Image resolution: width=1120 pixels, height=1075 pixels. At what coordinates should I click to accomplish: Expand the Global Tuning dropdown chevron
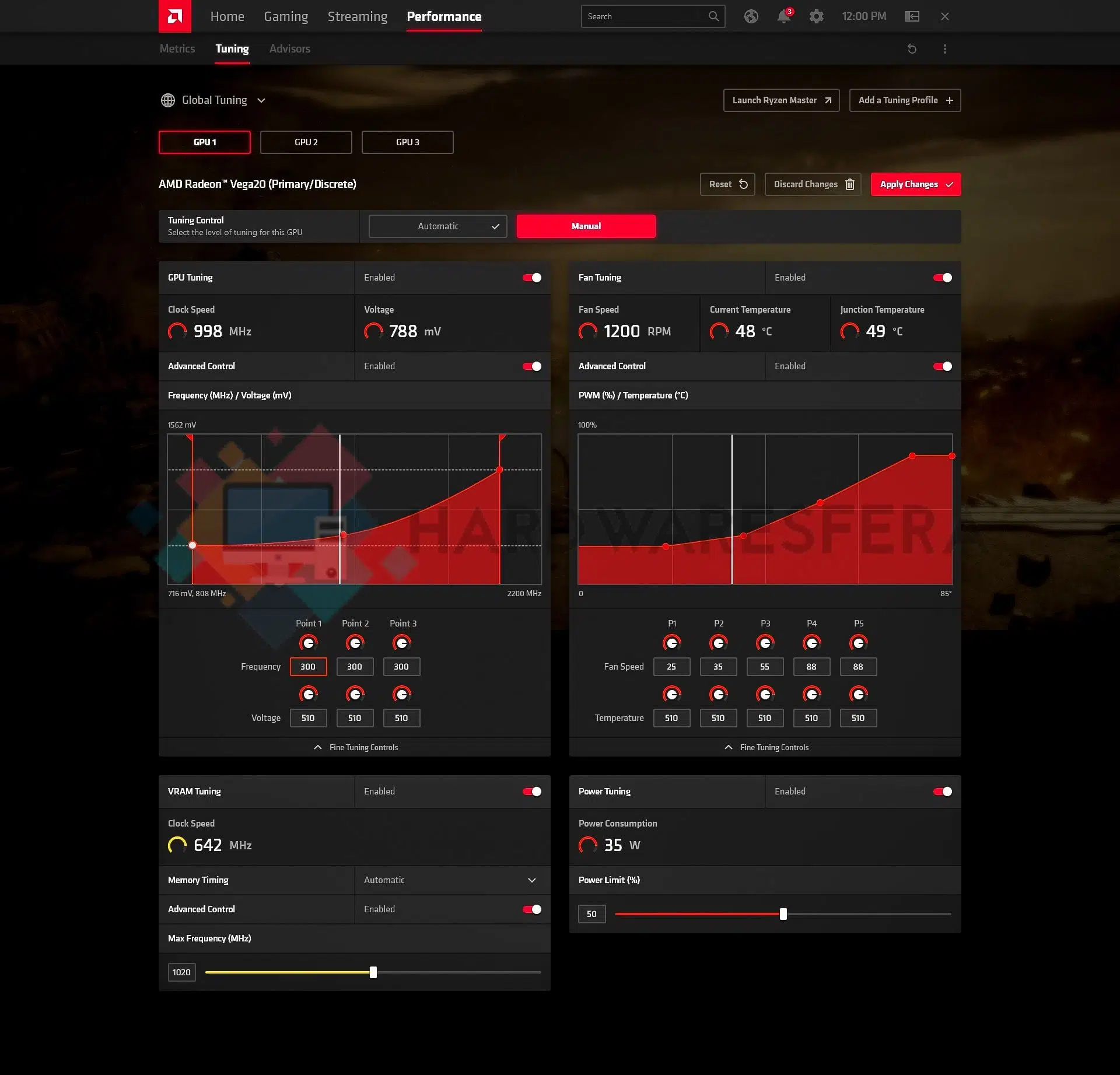point(261,100)
